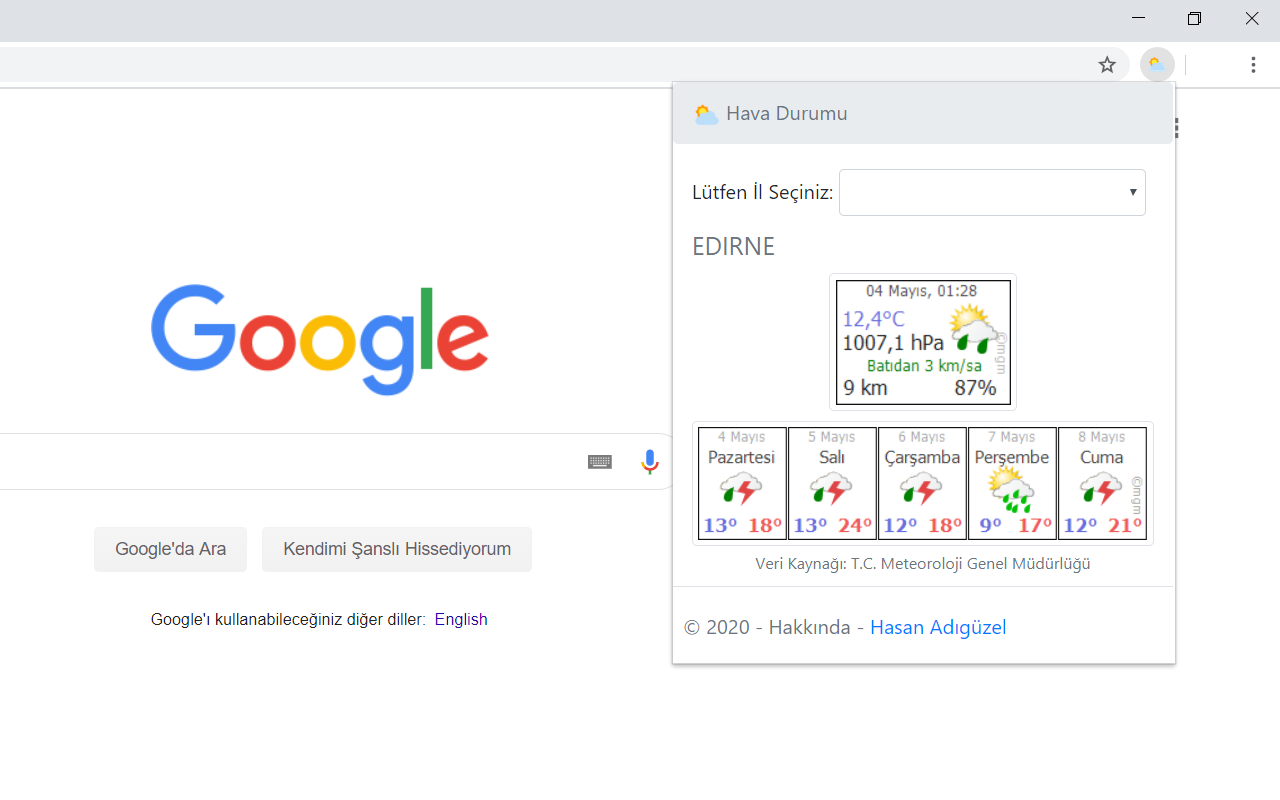Click the Lütfen İl Seçiniz label
The image size is (1280, 800).
[x=762, y=192]
